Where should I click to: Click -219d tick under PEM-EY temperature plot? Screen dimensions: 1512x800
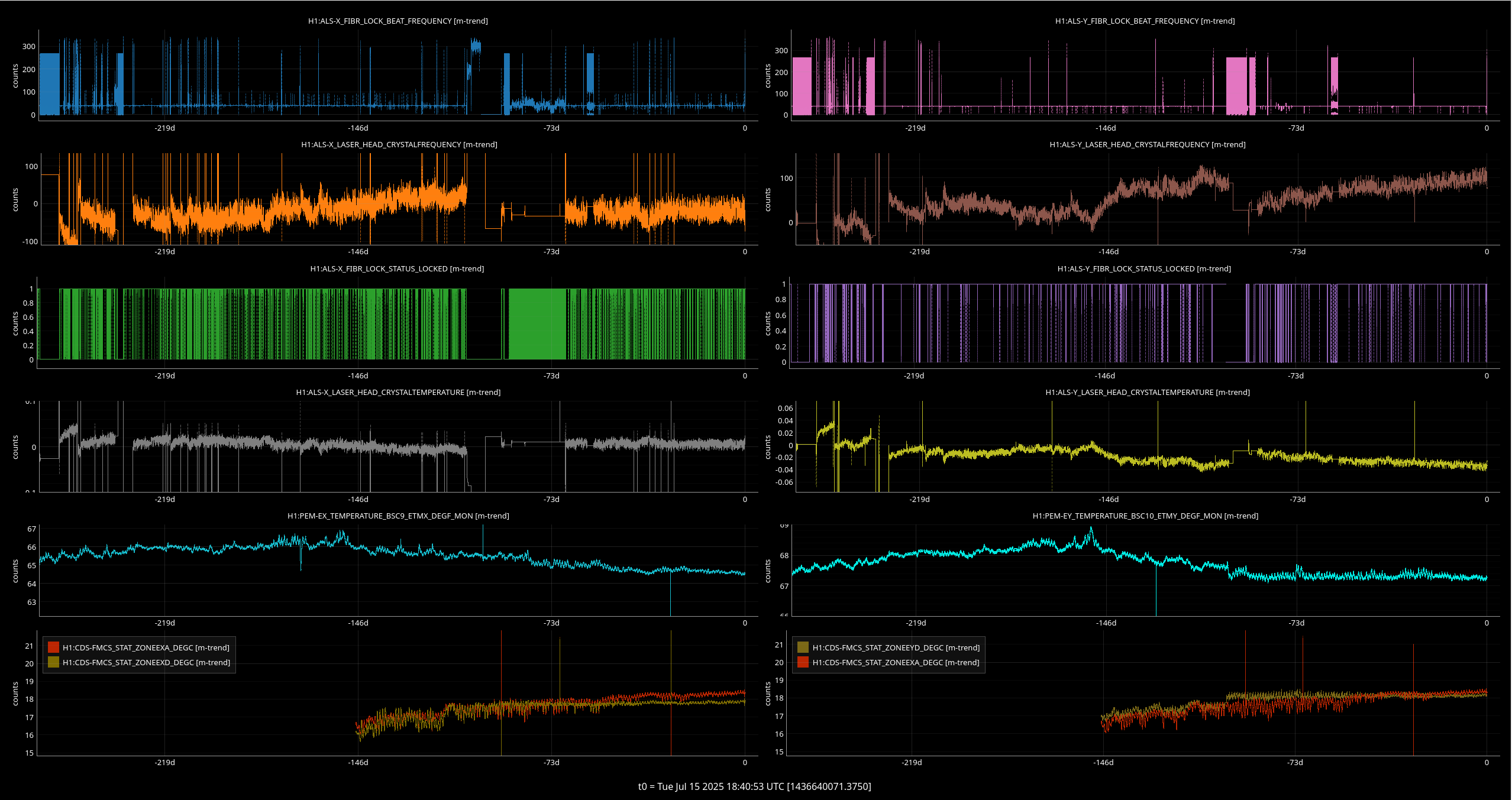(x=916, y=623)
